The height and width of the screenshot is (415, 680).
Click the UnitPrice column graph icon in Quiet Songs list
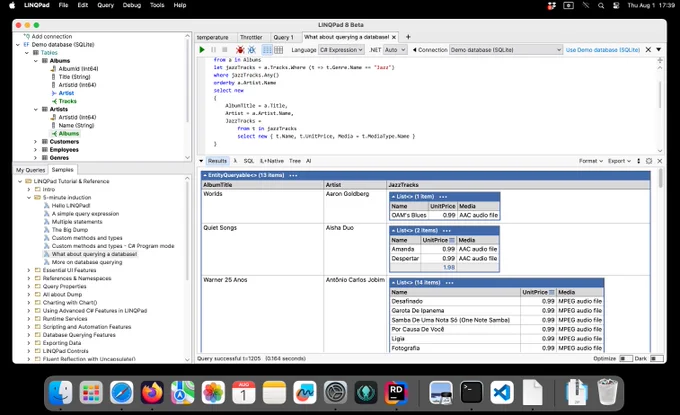coord(452,240)
